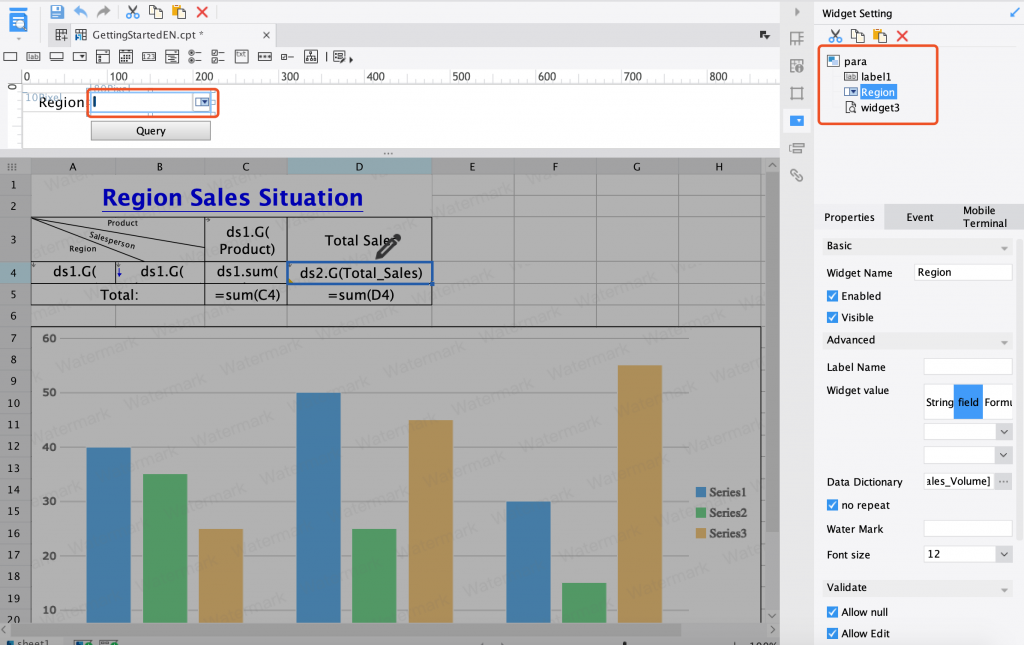
Task: Click the Query button
Action: (x=150, y=130)
